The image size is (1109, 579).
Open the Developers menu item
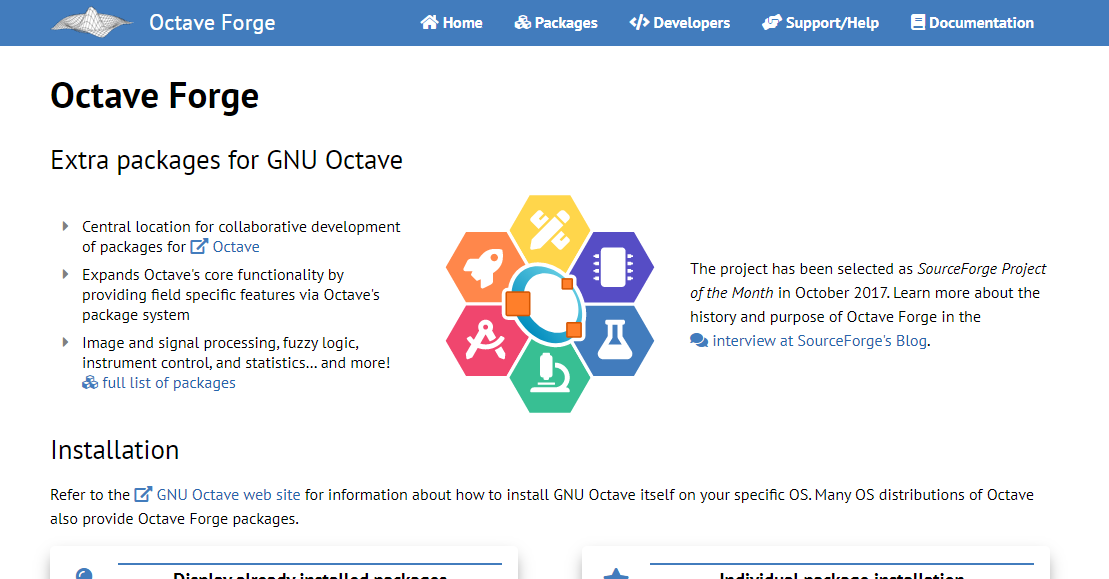(x=680, y=23)
